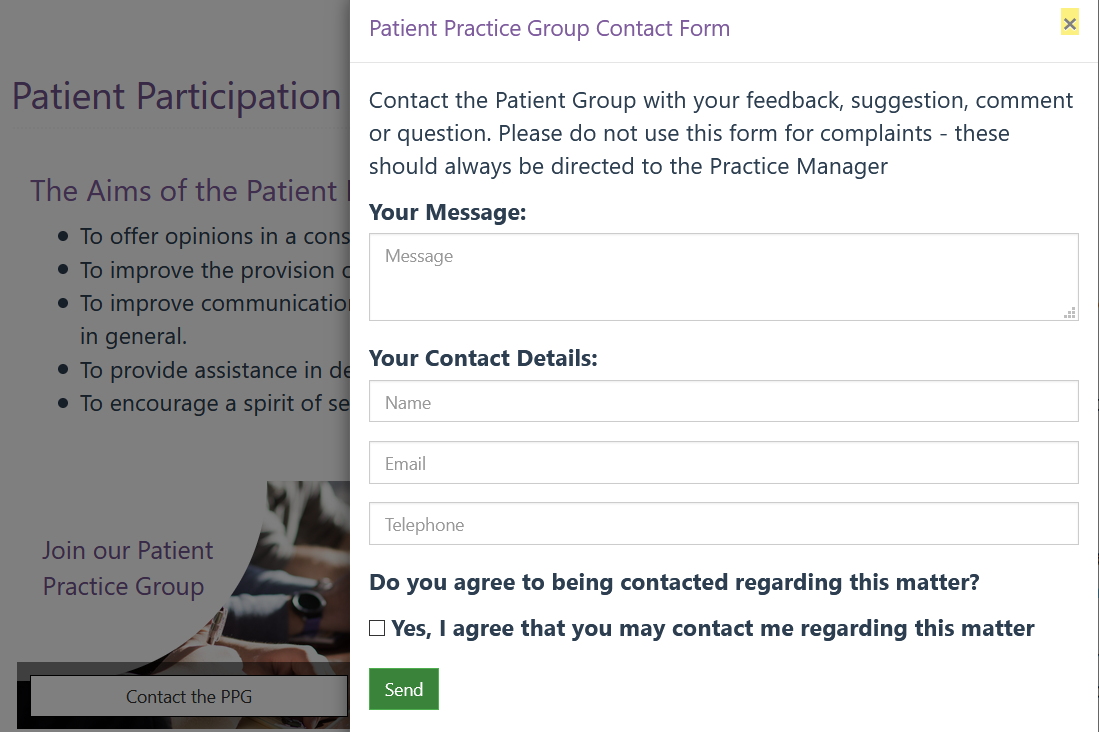Click the Patient Participation page heading
Image resolution: width=1099 pixels, height=732 pixels.
pos(177,96)
